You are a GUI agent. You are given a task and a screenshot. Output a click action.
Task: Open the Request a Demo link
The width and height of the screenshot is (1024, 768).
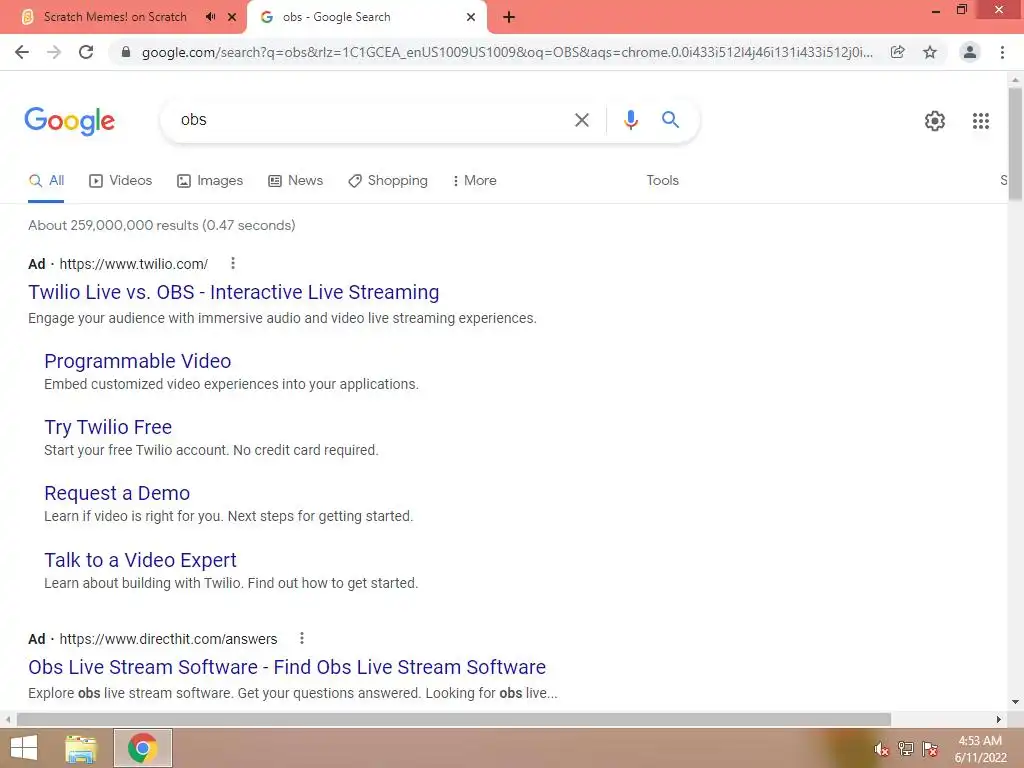(x=118, y=493)
